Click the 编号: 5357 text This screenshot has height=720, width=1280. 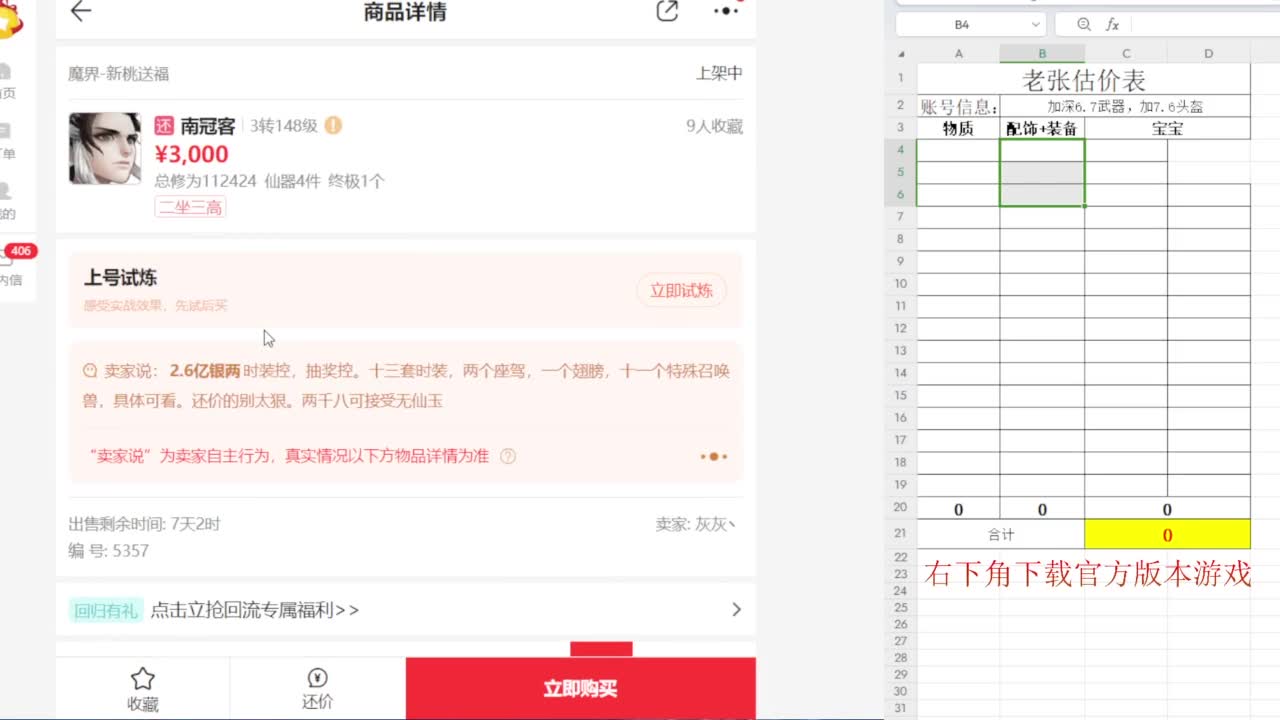tap(108, 551)
